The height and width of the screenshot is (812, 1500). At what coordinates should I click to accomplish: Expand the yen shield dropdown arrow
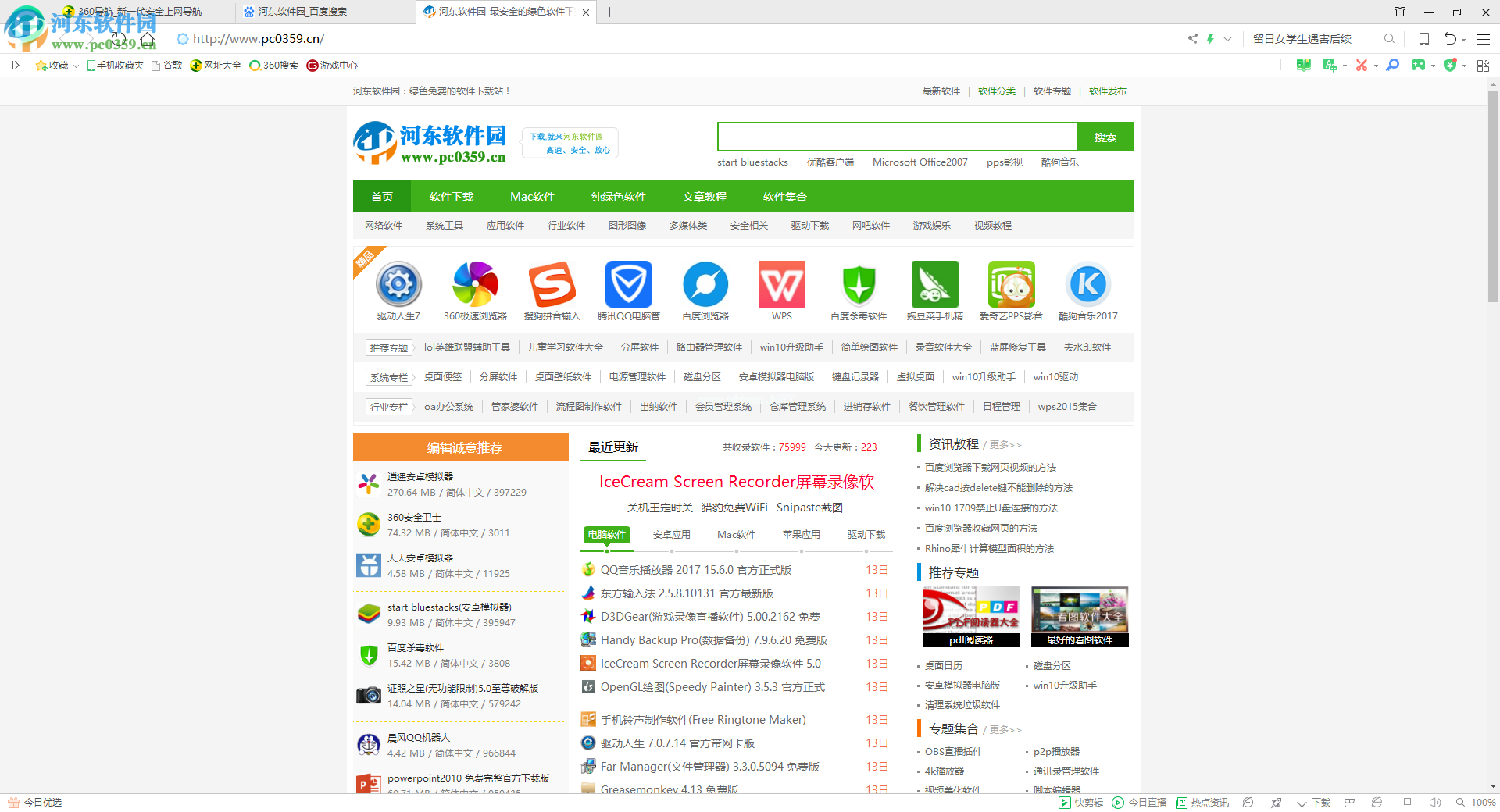(x=1464, y=66)
